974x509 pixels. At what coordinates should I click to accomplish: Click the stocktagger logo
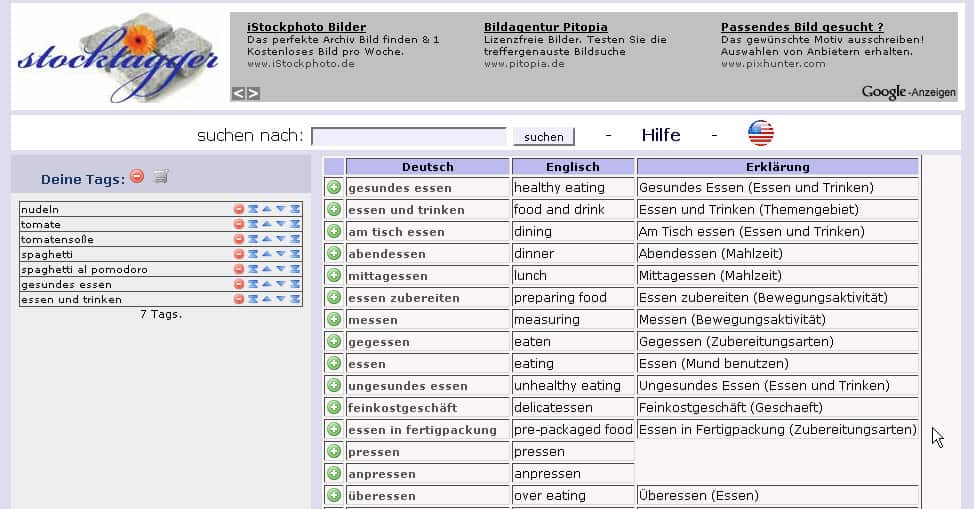pyautogui.click(x=117, y=57)
